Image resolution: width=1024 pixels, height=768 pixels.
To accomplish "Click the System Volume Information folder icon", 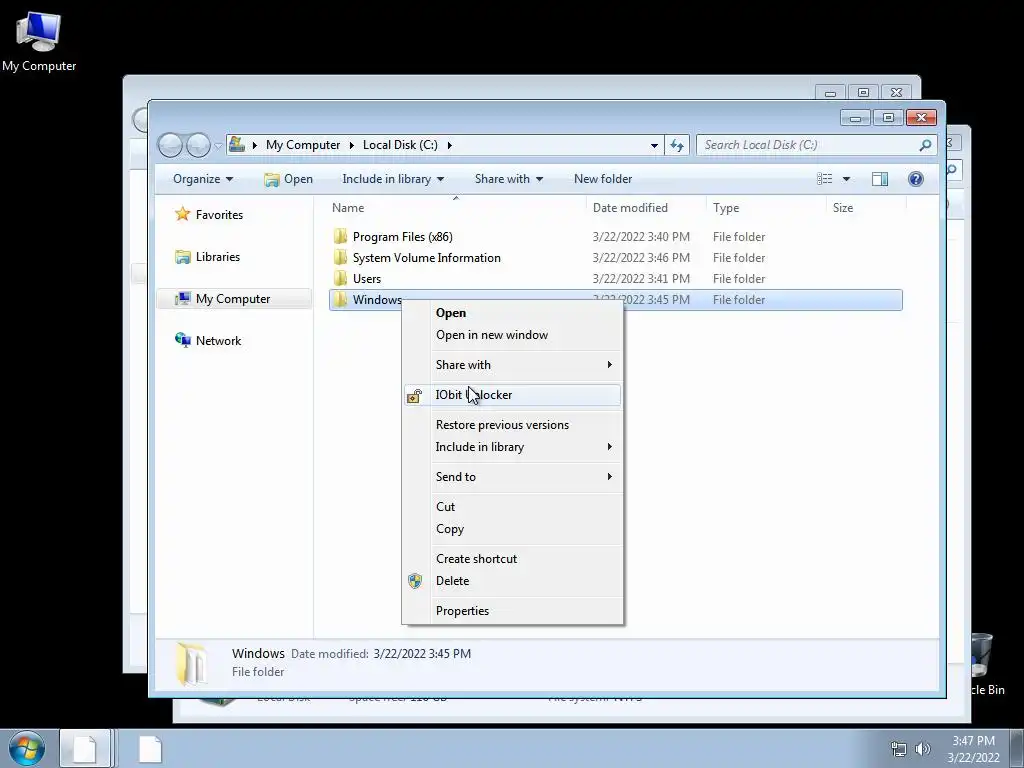I will point(340,257).
